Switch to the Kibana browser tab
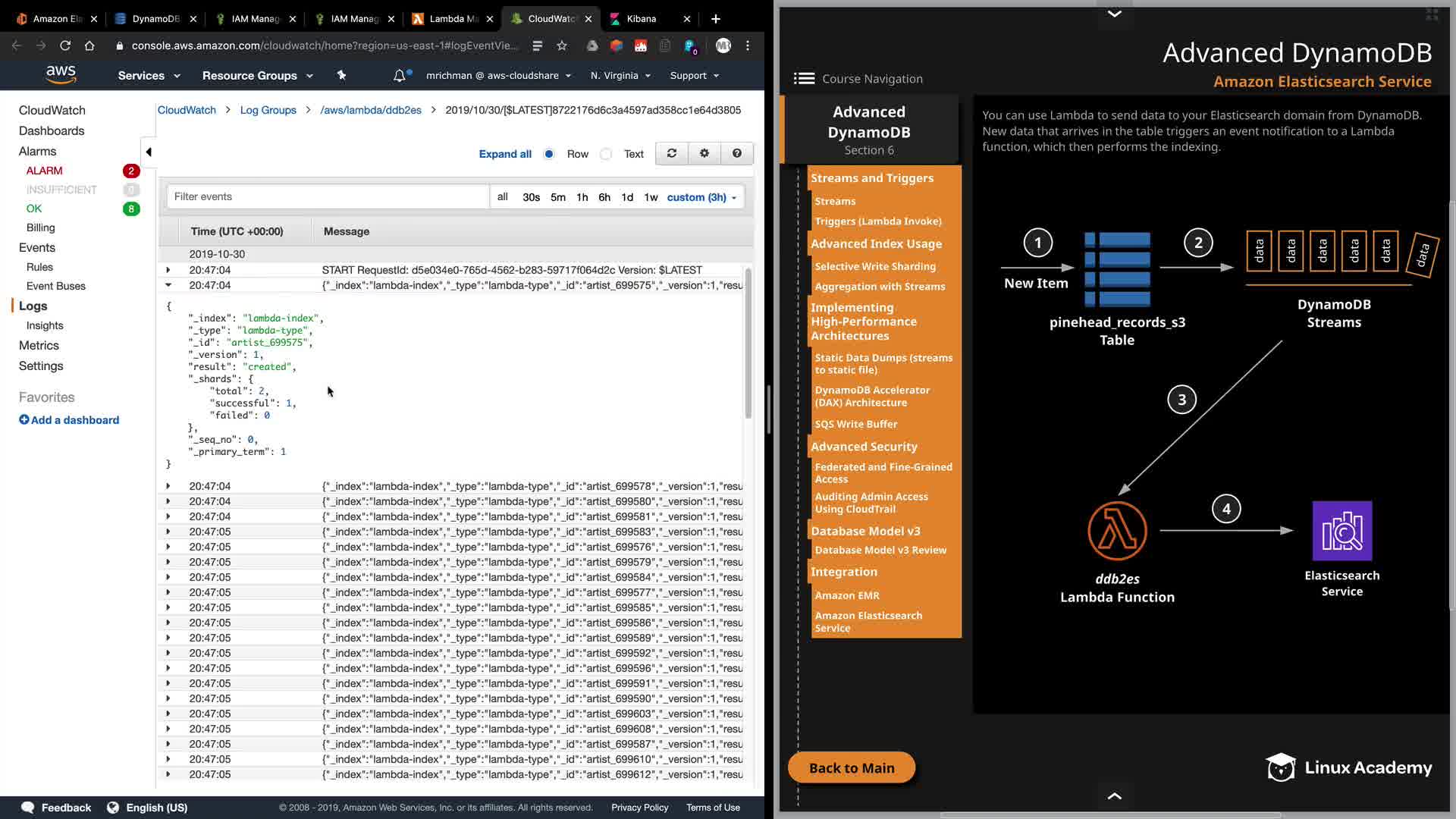The image size is (1456, 819). click(642, 19)
